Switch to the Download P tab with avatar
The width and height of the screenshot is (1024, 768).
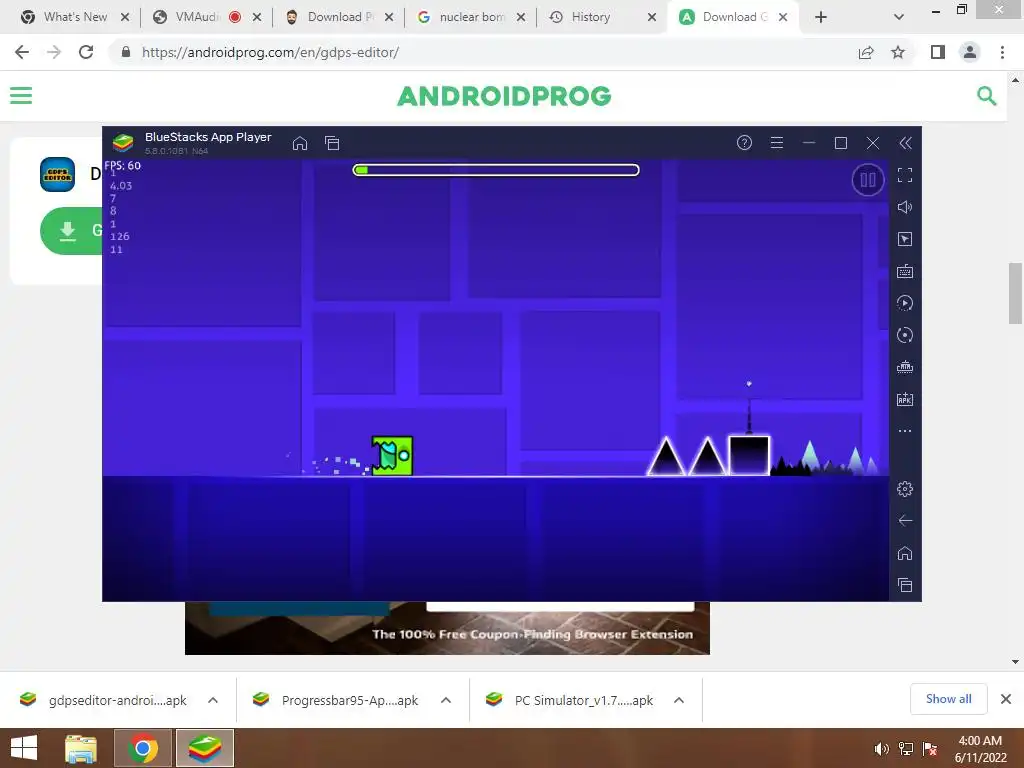click(x=339, y=17)
